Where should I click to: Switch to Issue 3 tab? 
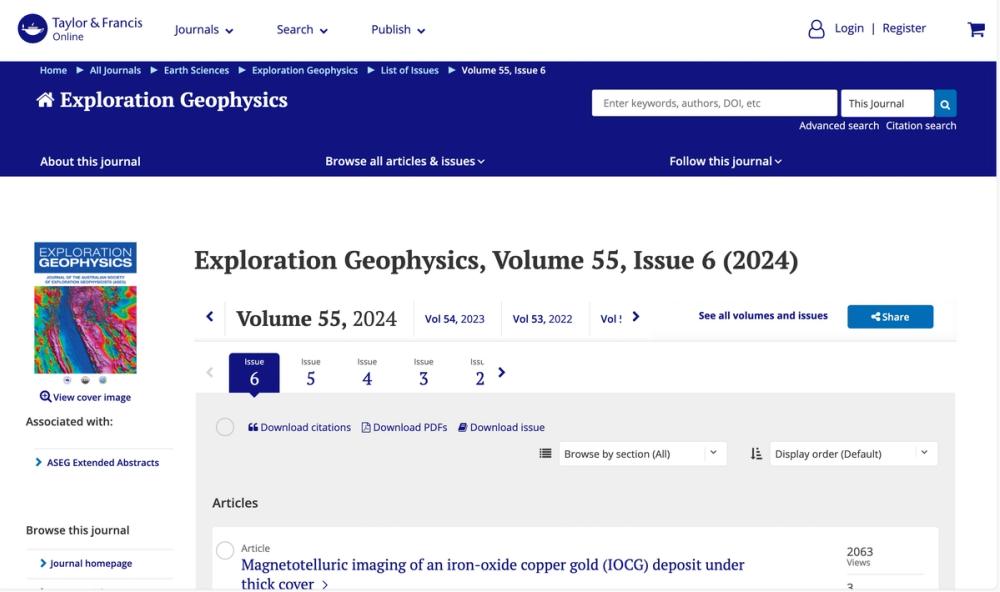[423, 373]
